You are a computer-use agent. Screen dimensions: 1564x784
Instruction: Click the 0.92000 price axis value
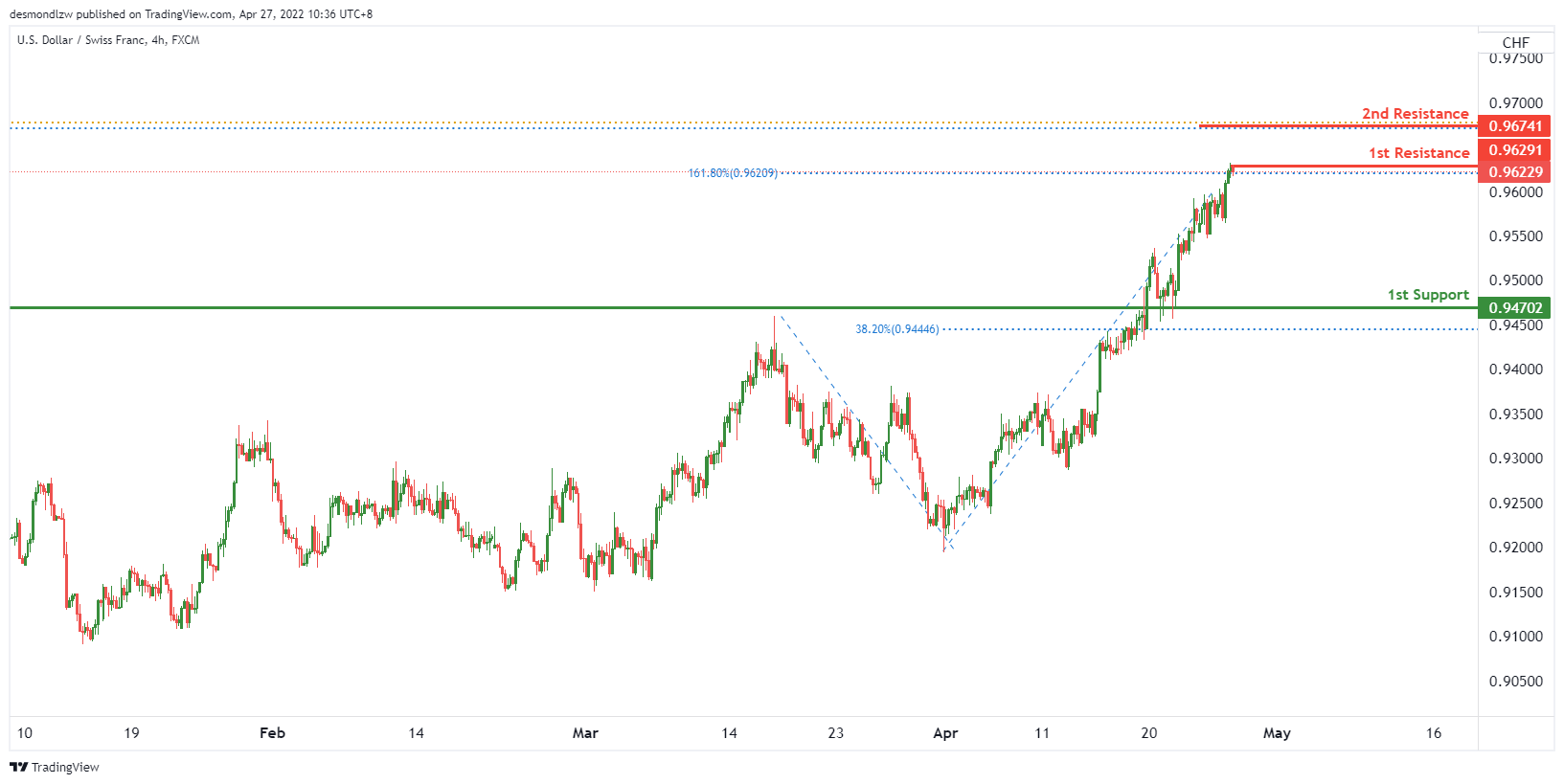coord(1515,548)
